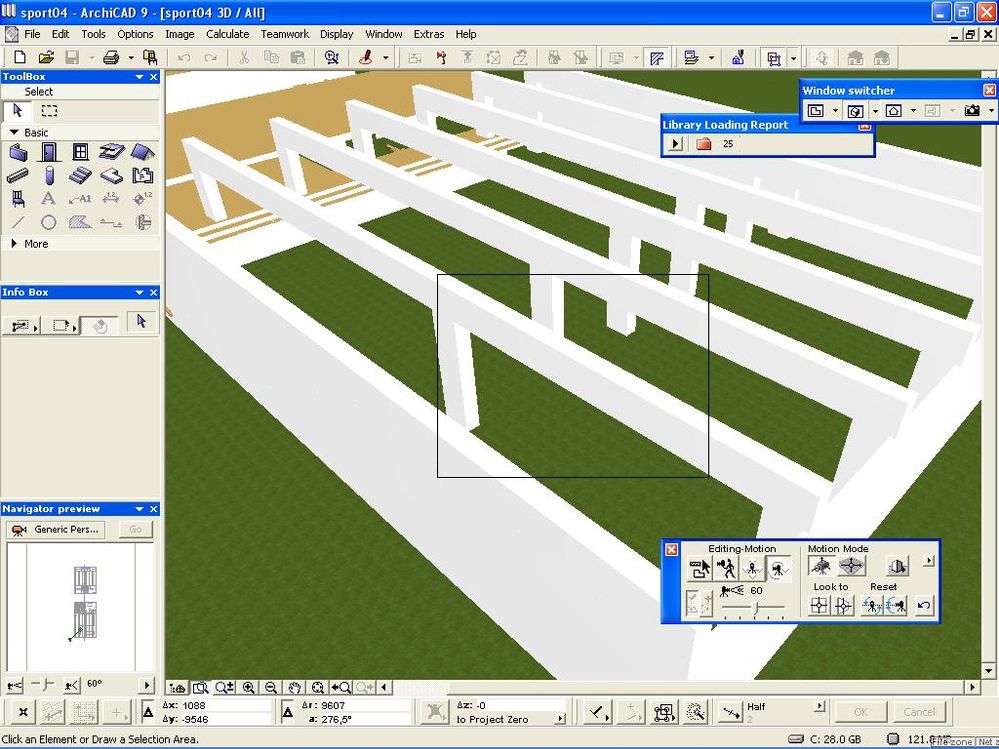Click the Ax coordinate input field
Image resolution: width=999 pixels, height=749 pixels.
(226, 705)
